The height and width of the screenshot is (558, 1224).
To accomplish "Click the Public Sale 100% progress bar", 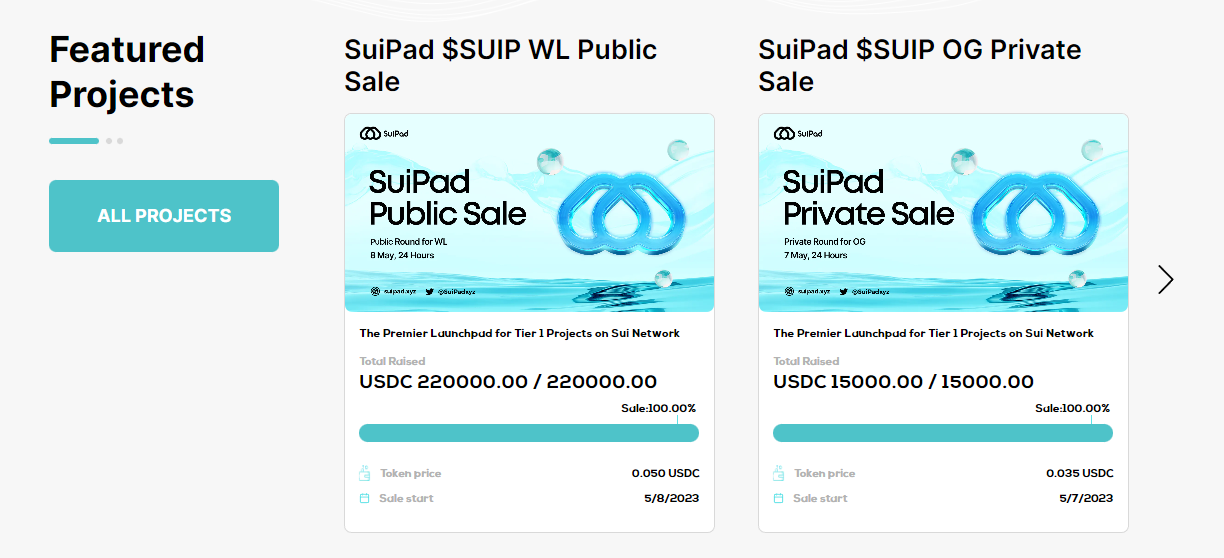I will tap(528, 433).
